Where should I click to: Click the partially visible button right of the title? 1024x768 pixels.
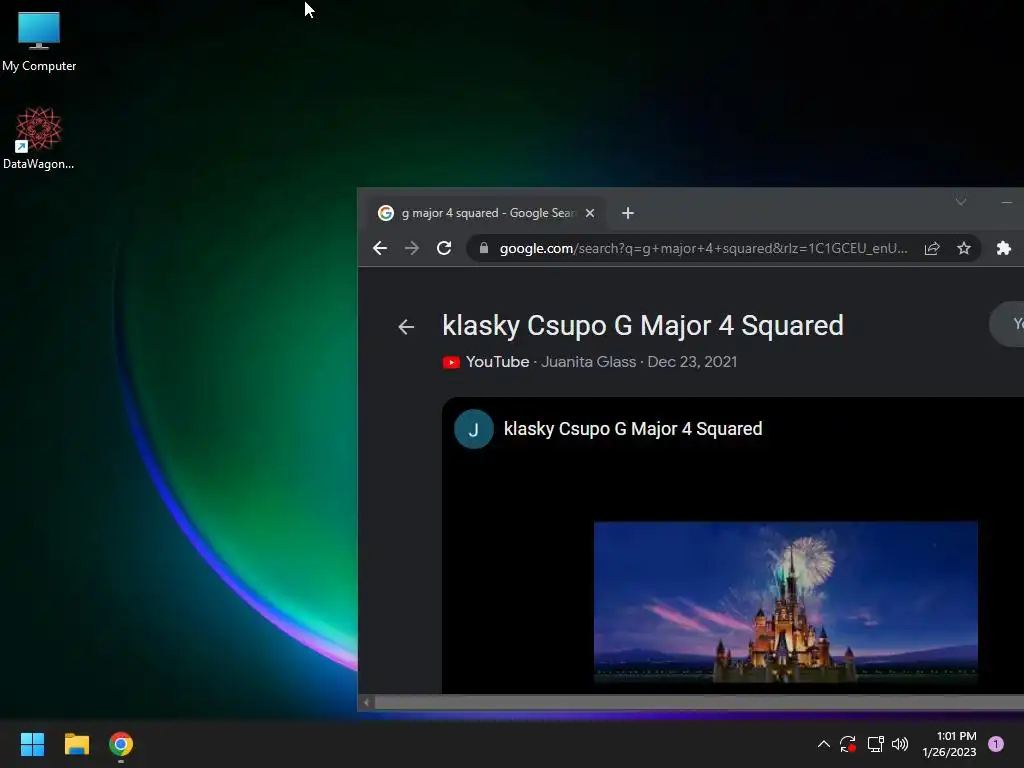1008,324
